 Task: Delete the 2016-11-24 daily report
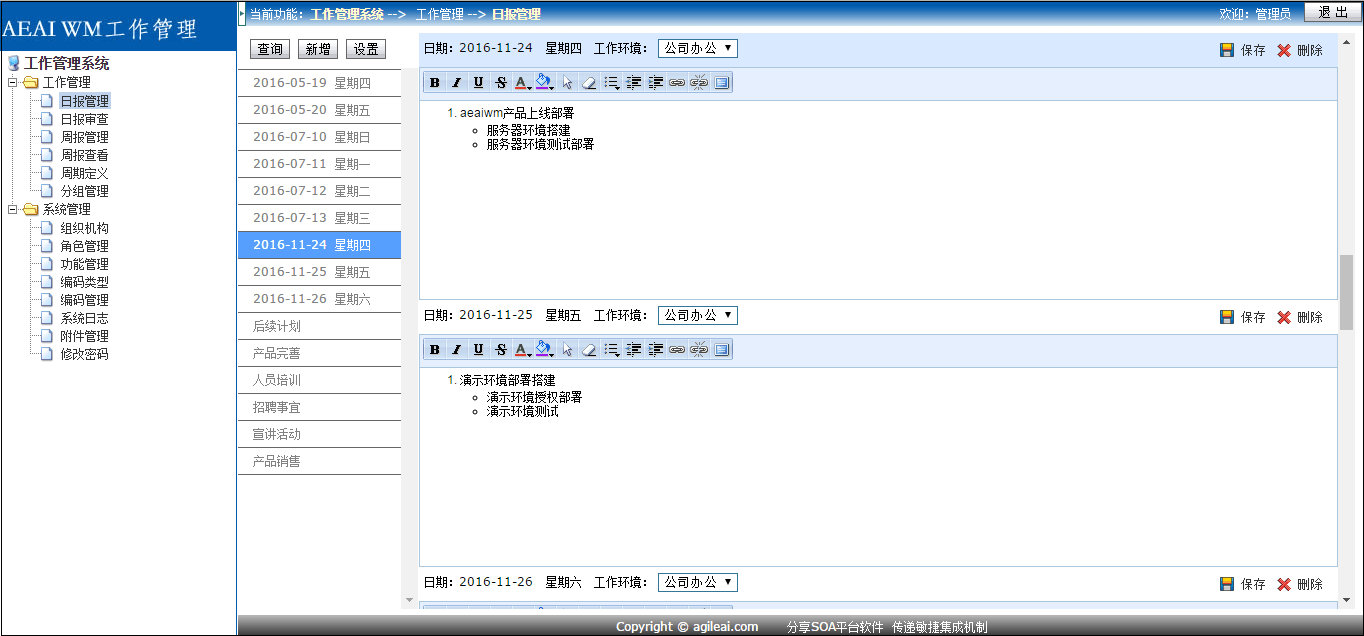1300,50
